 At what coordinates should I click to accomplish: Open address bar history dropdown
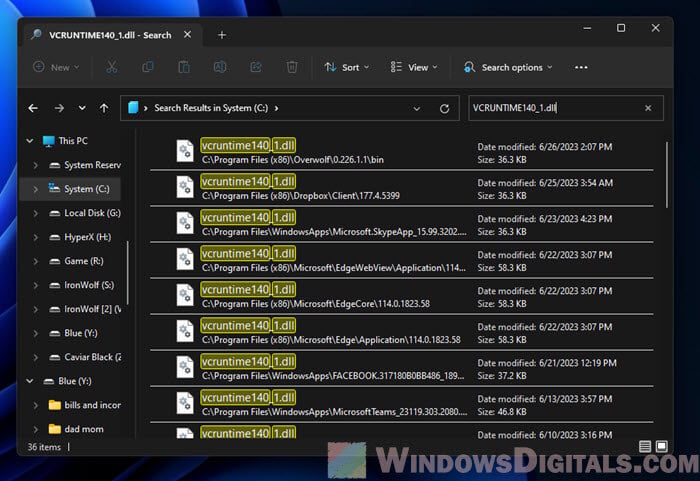(x=416, y=109)
